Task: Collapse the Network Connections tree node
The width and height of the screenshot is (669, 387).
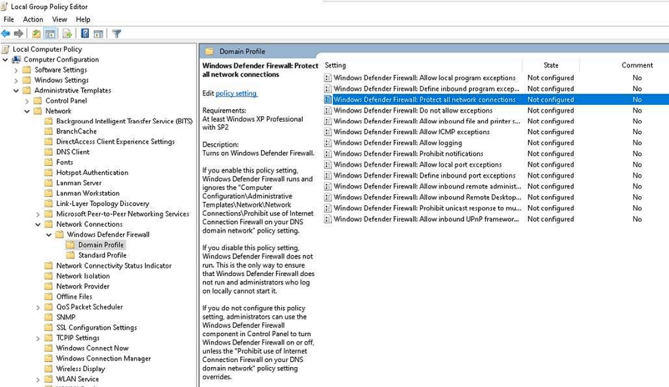Action: (38, 224)
